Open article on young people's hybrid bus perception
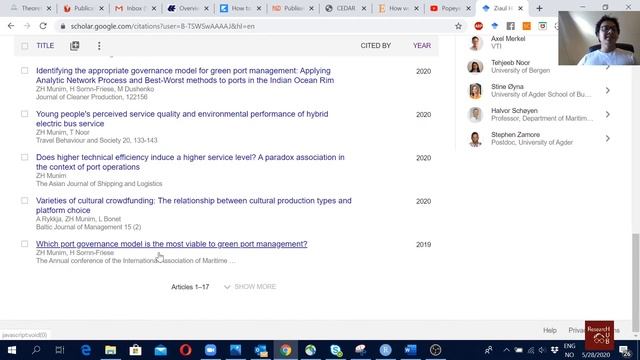 (x=182, y=119)
